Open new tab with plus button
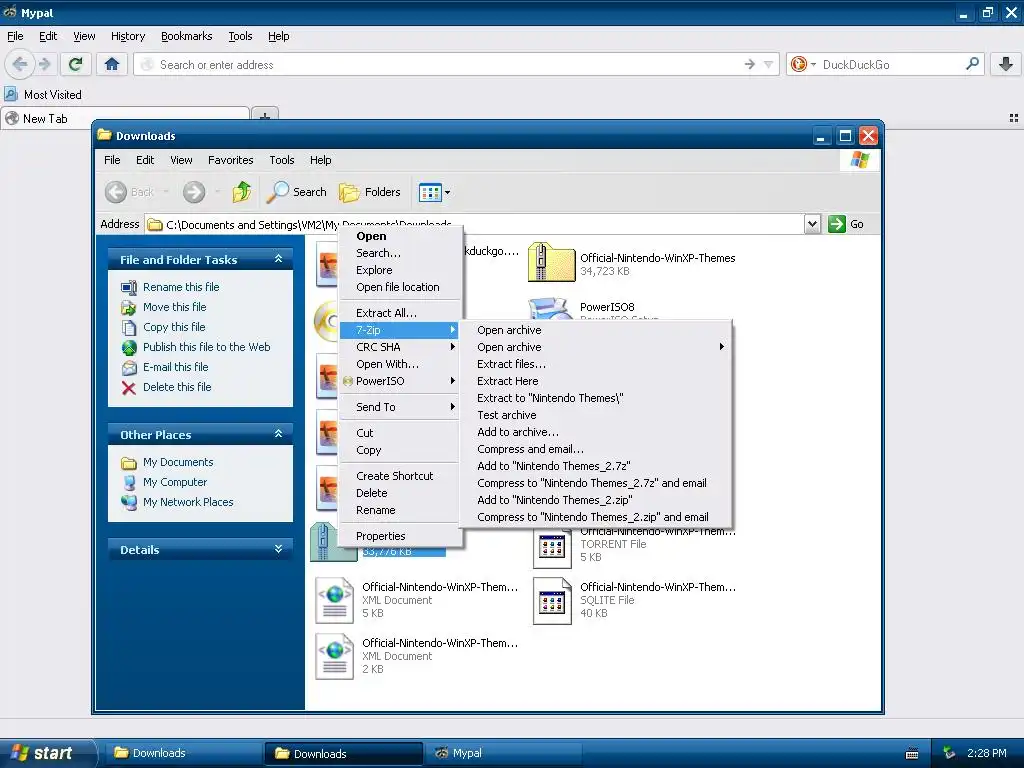 (x=264, y=116)
